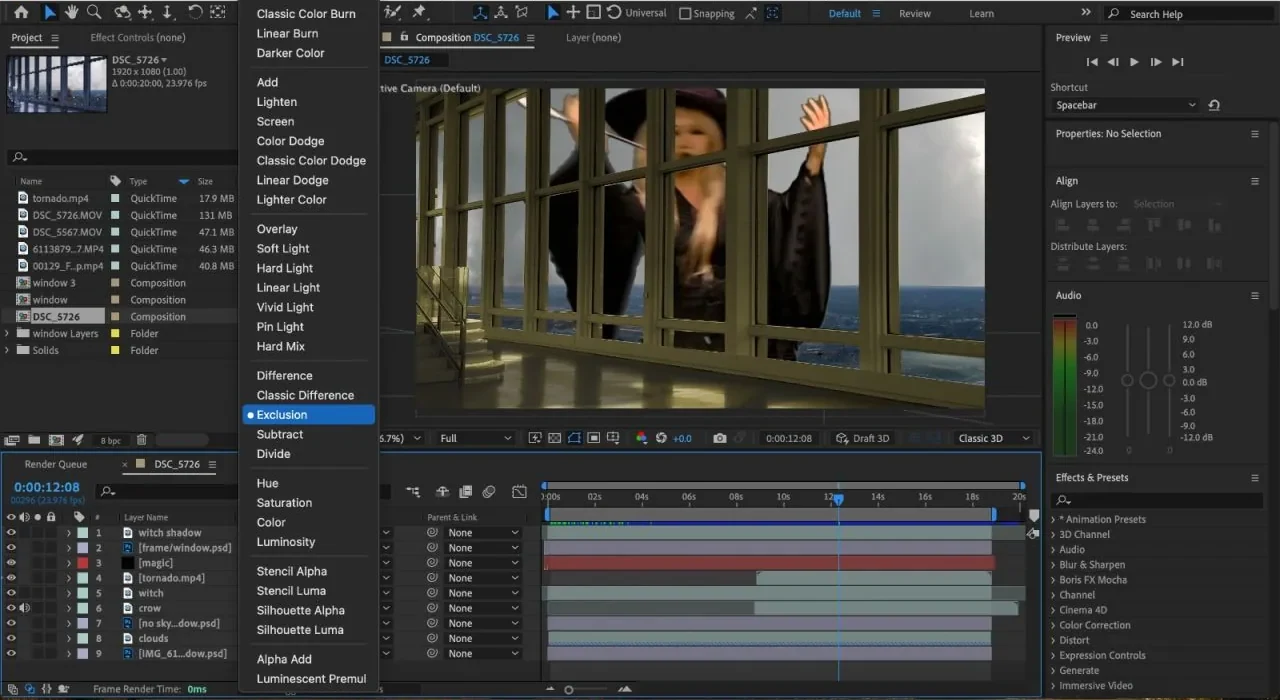
Task: Toggle visibility of magic layer
Action: pyautogui.click(x=12, y=563)
